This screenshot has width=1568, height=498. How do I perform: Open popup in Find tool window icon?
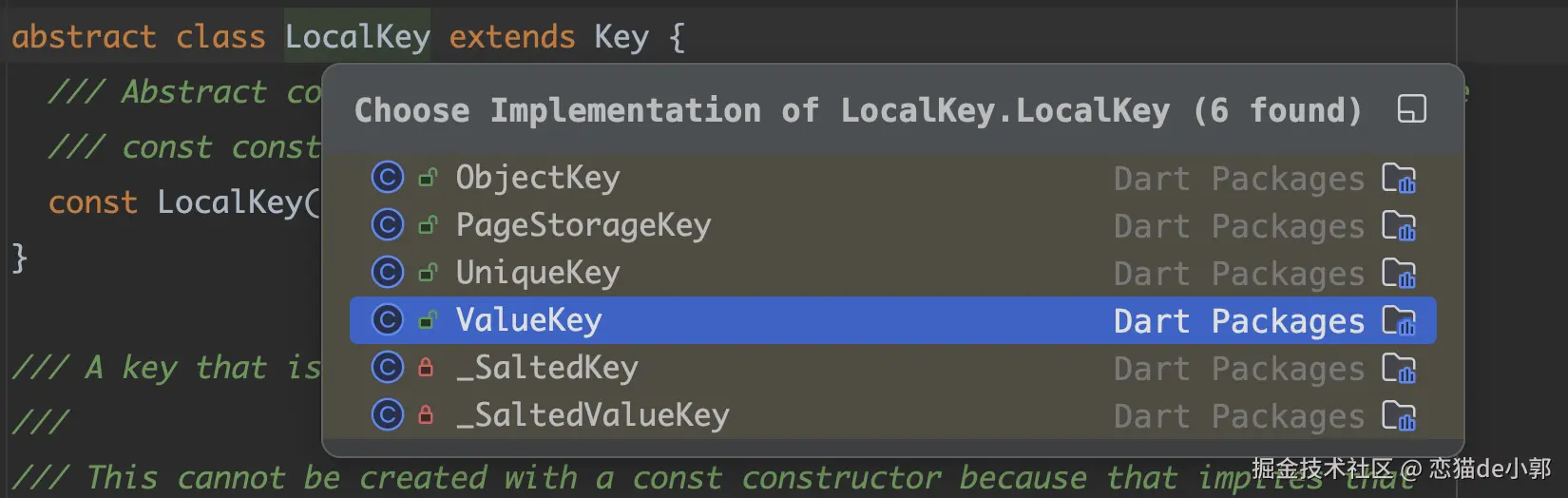tap(1411, 109)
